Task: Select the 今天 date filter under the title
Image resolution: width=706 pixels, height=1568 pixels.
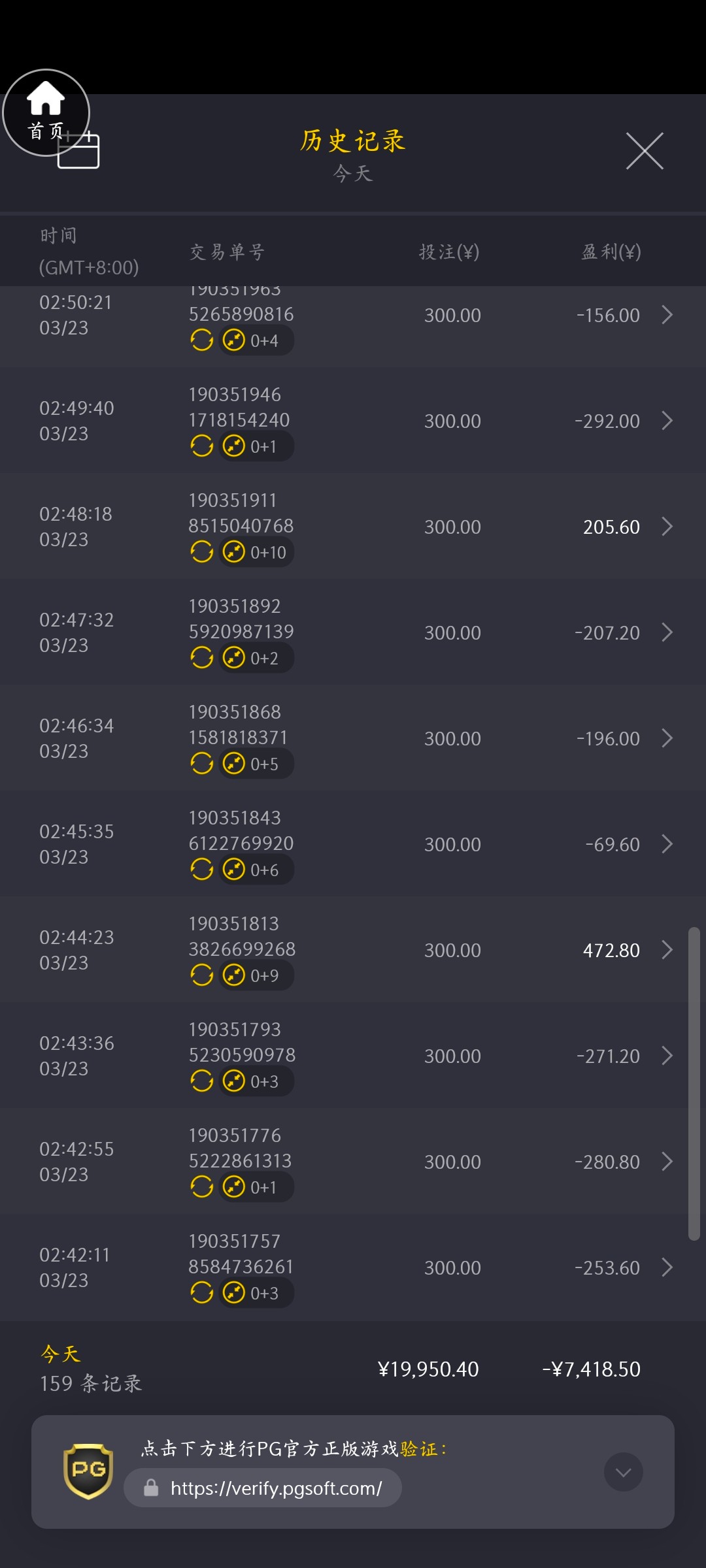Action: [x=353, y=174]
